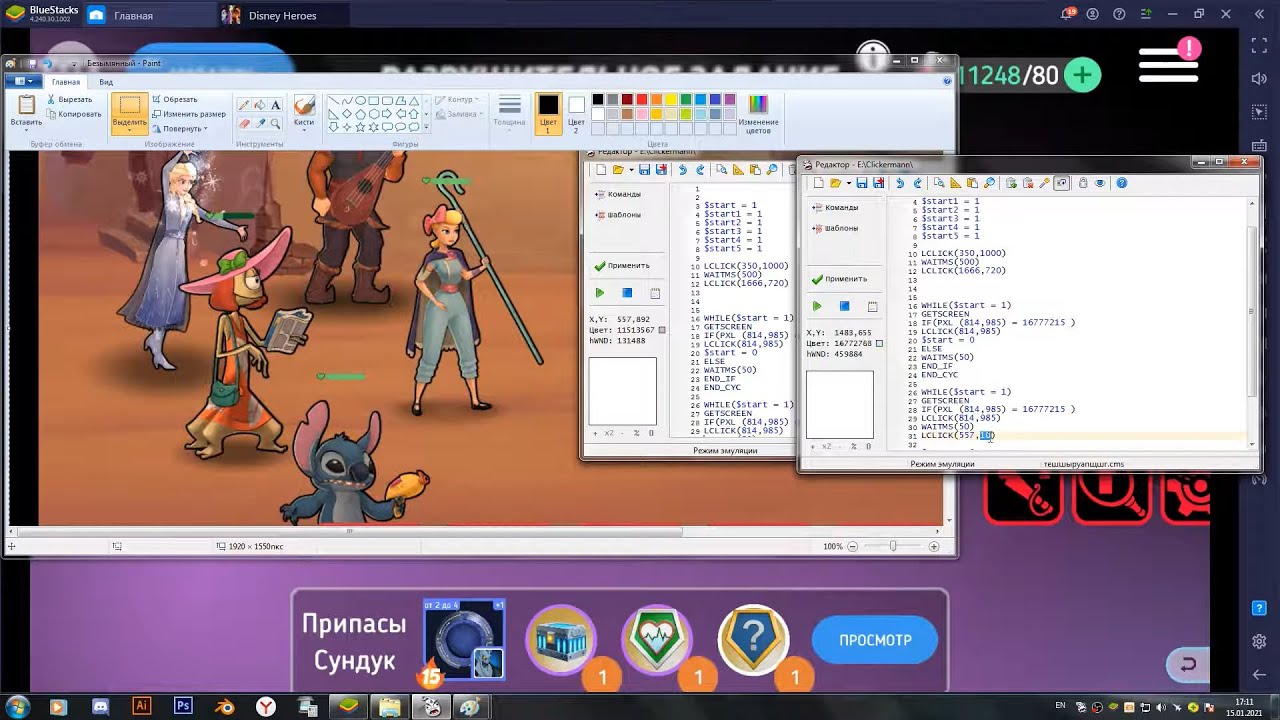Select the Цвет 1 color box in Paint
Image resolution: width=1280 pixels, height=720 pixels.
548,113
